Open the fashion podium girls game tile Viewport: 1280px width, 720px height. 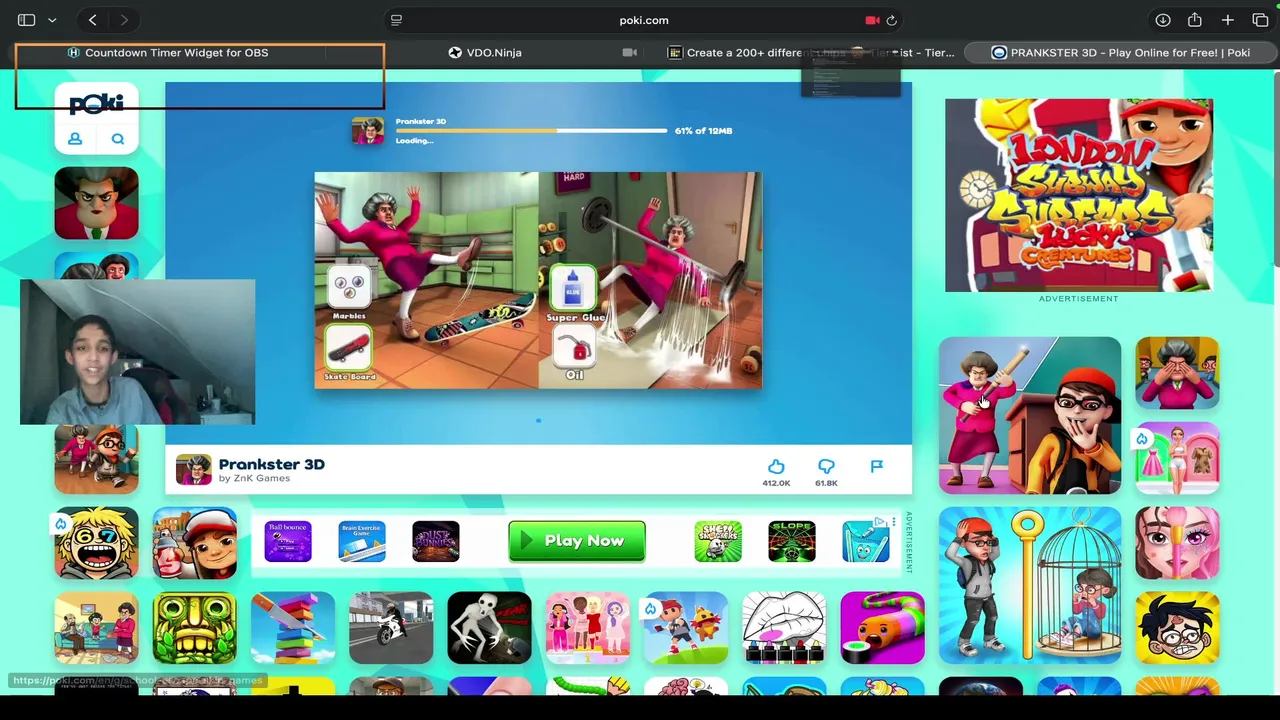click(x=587, y=628)
